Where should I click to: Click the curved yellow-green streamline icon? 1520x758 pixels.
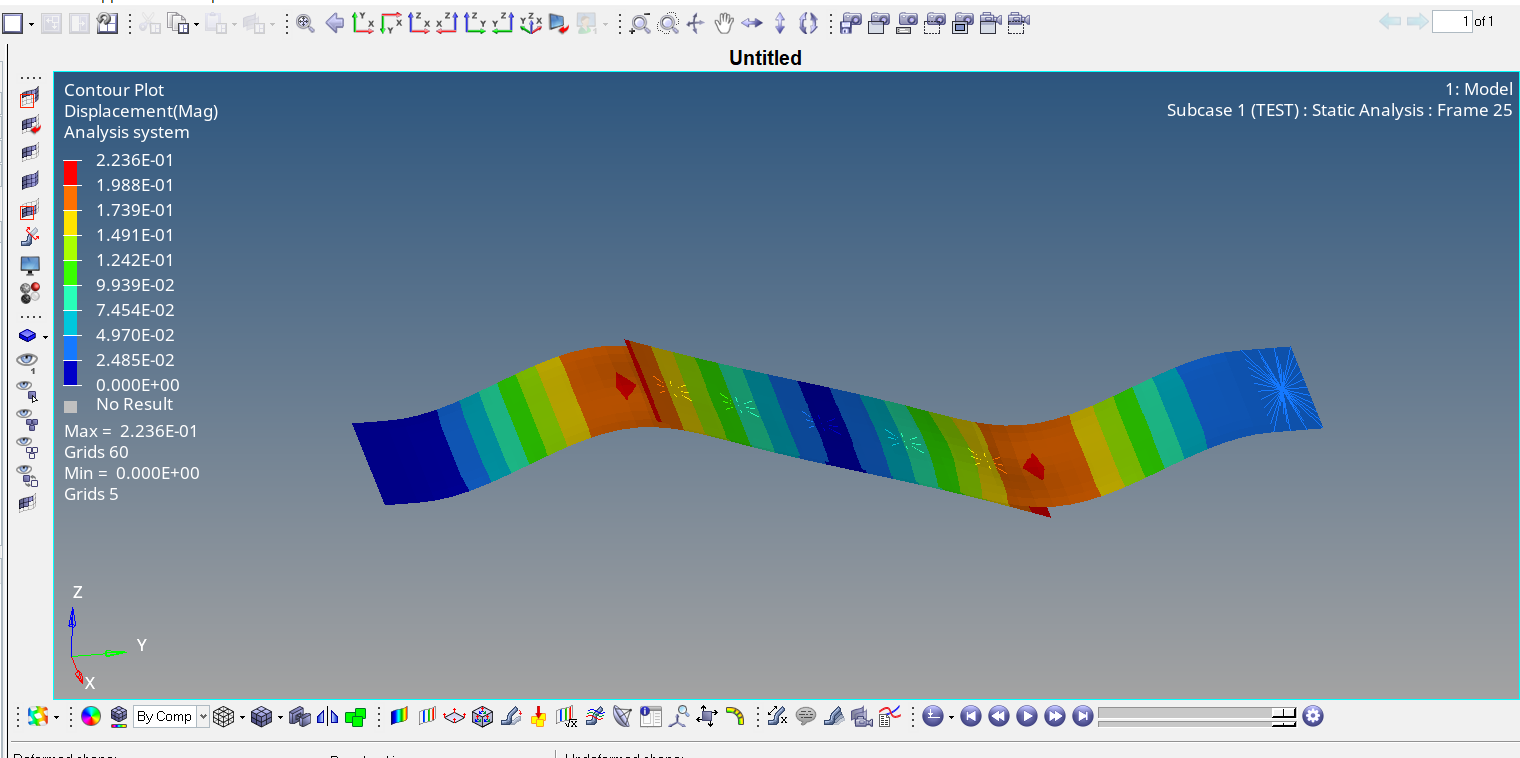(x=735, y=716)
